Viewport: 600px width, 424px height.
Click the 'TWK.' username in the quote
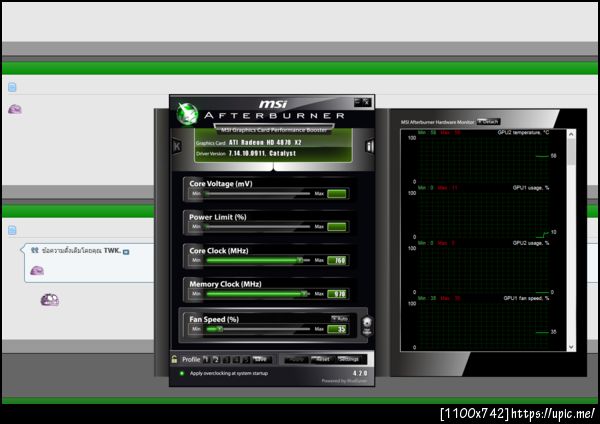point(112,251)
